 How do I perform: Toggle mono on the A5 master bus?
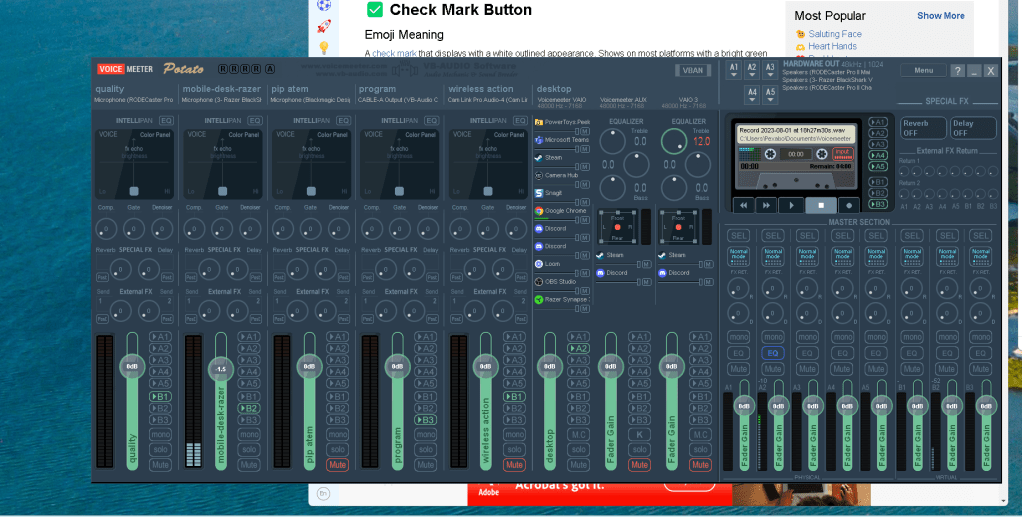click(x=877, y=337)
